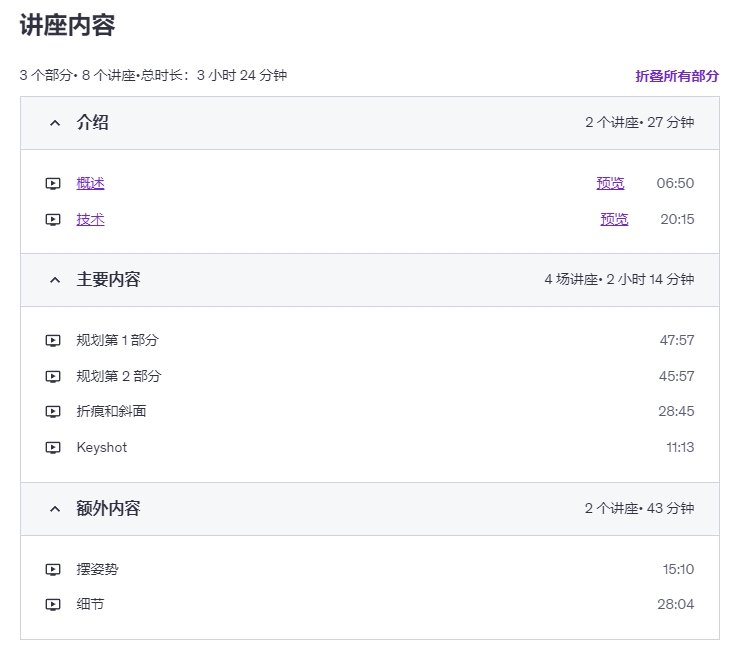The height and width of the screenshot is (656, 743).
Task: Click the video icon beside 概述
Action: (53, 183)
